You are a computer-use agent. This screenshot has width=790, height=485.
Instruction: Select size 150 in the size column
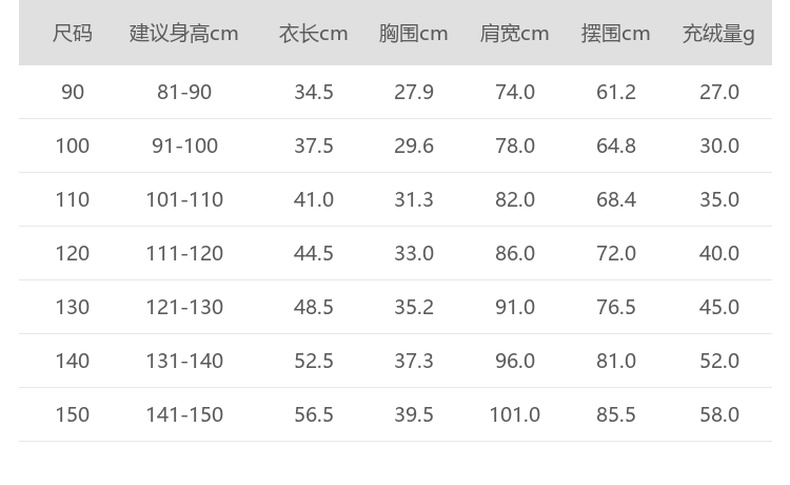click(72, 415)
